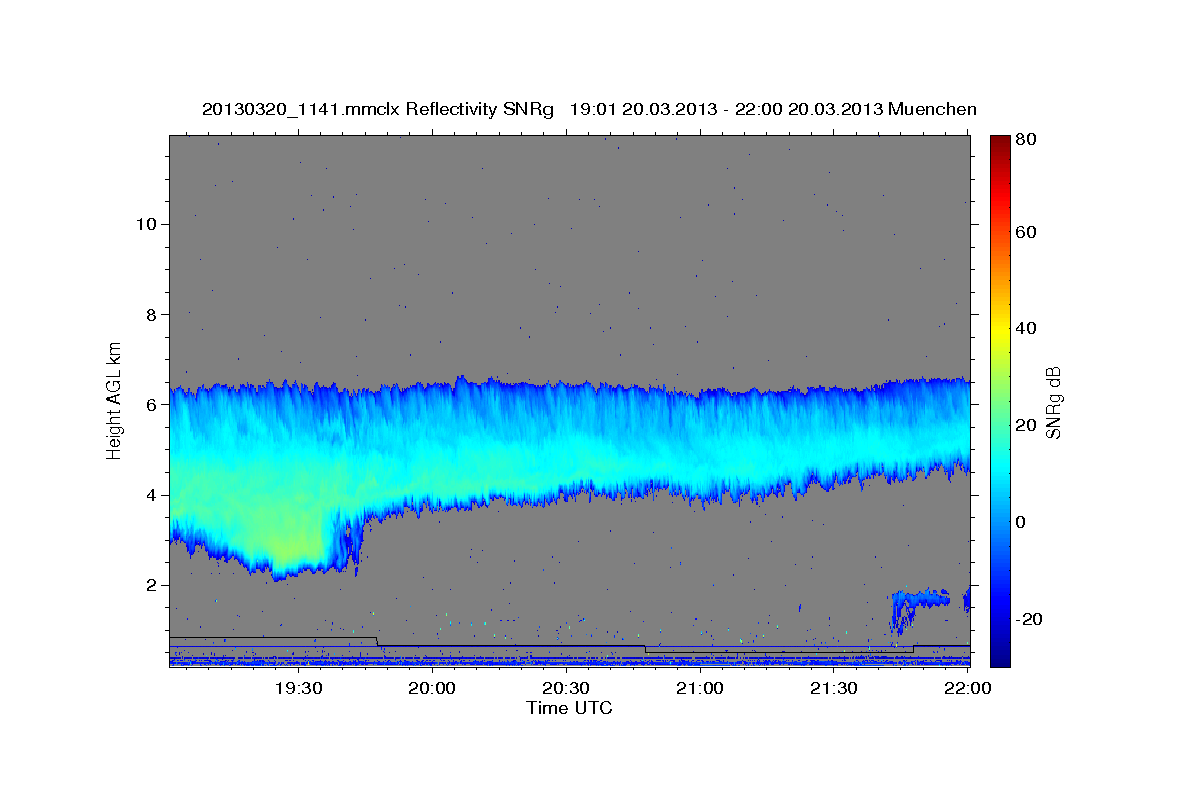
Task: Click the plot title text starting 20130320_1141.mmclx
Action: (589, 108)
